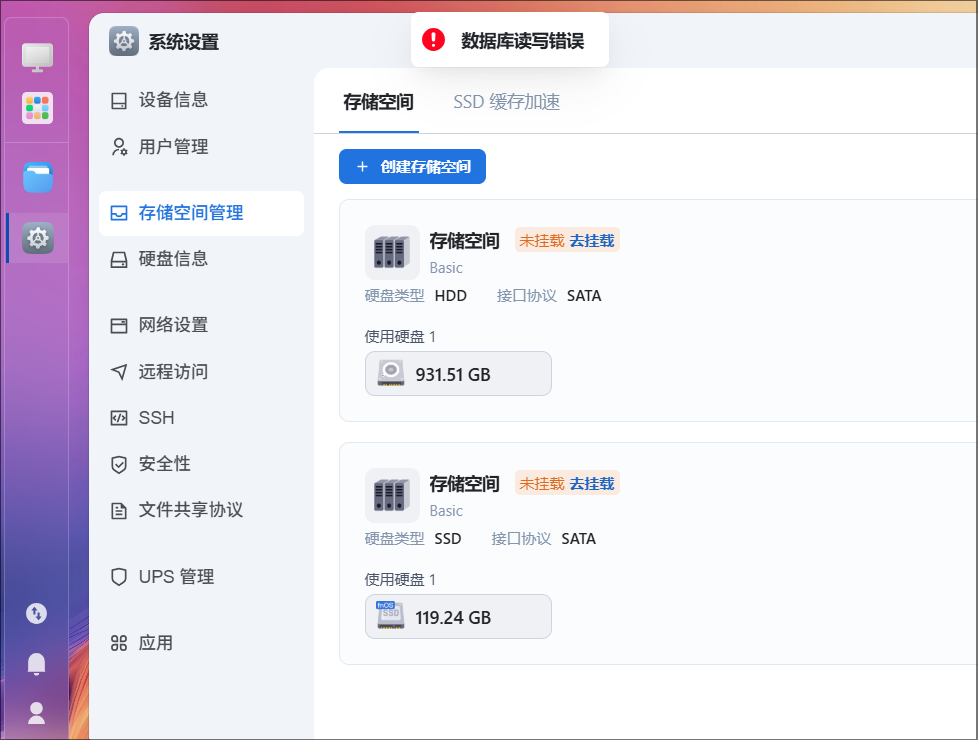
Task: Click SATA protocol value in the SSD card
Action: (x=578, y=538)
